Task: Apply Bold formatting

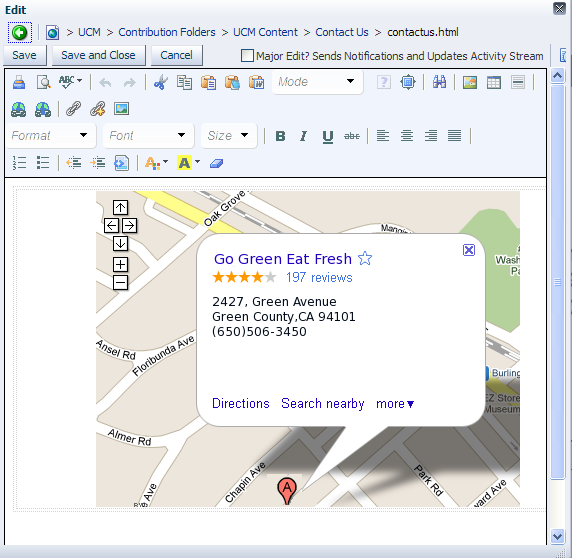Action: (x=280, y=136)
